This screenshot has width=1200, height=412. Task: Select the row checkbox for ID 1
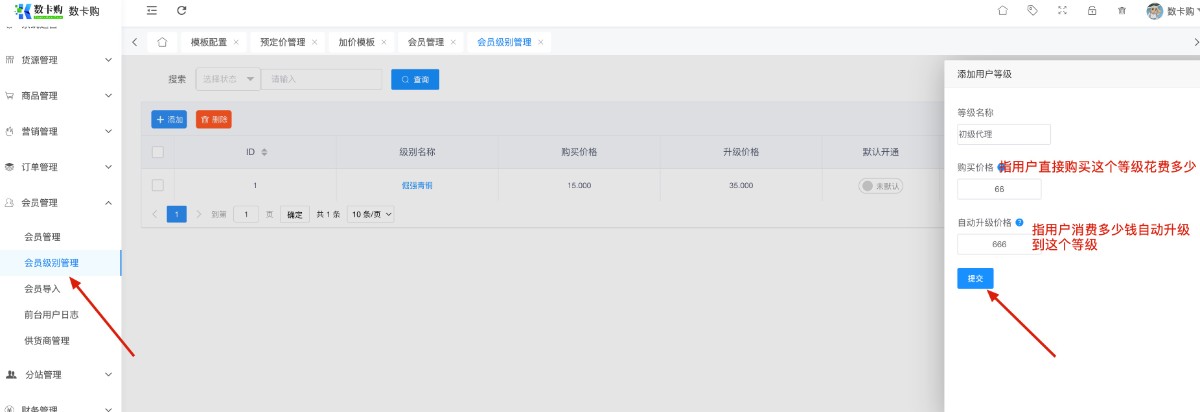[157, 185]
